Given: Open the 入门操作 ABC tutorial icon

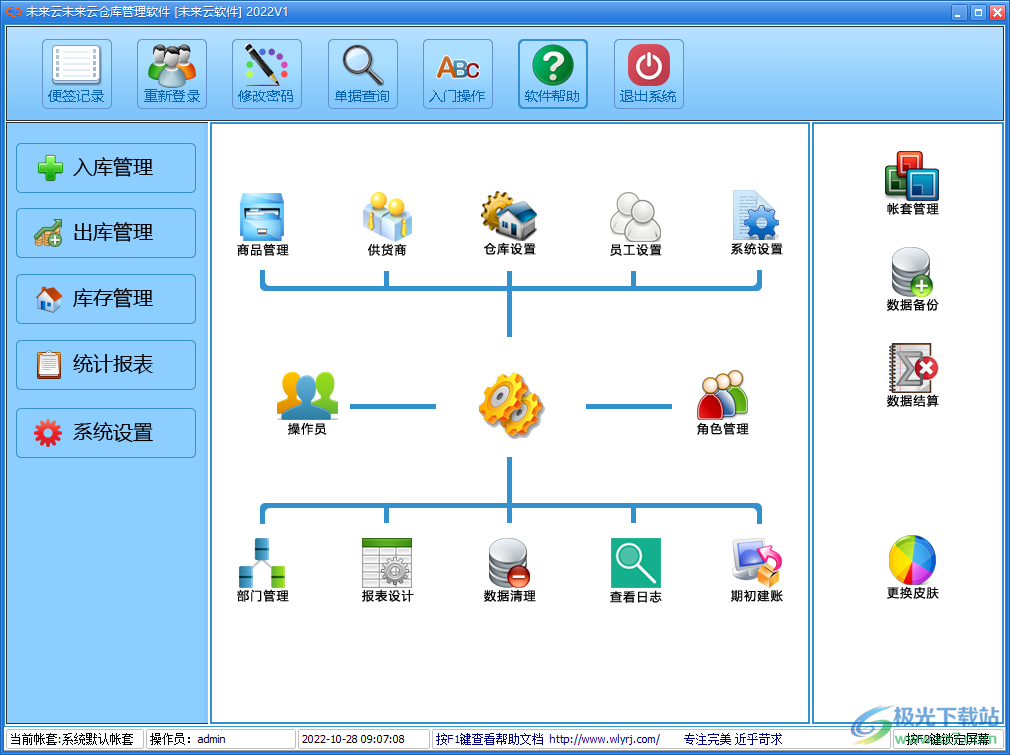Looking at the screenshot, I should pos(458,73).
